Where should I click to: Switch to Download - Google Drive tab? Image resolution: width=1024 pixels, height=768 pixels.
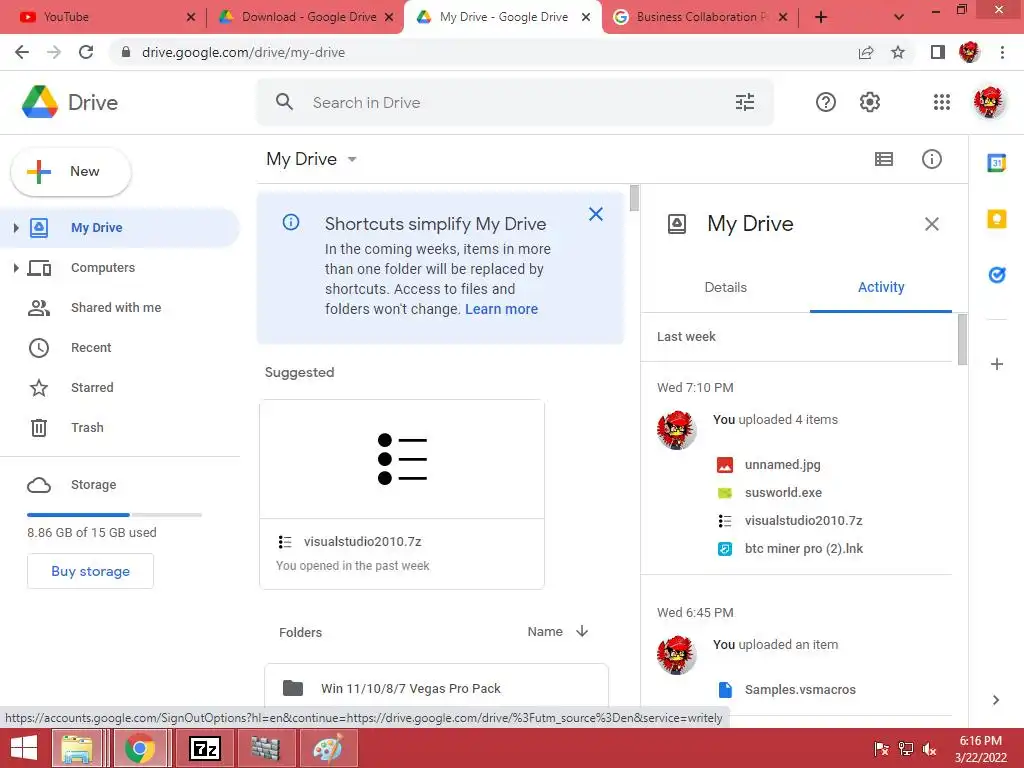pos(306,17)
